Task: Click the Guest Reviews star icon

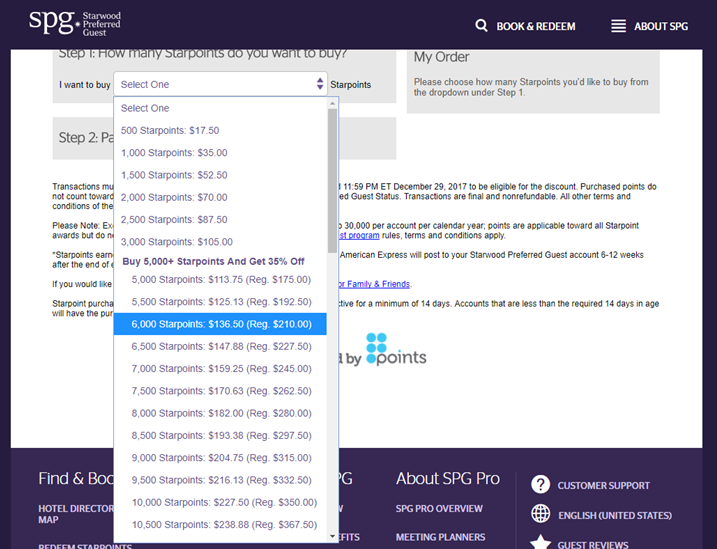Action: point(540,542)
